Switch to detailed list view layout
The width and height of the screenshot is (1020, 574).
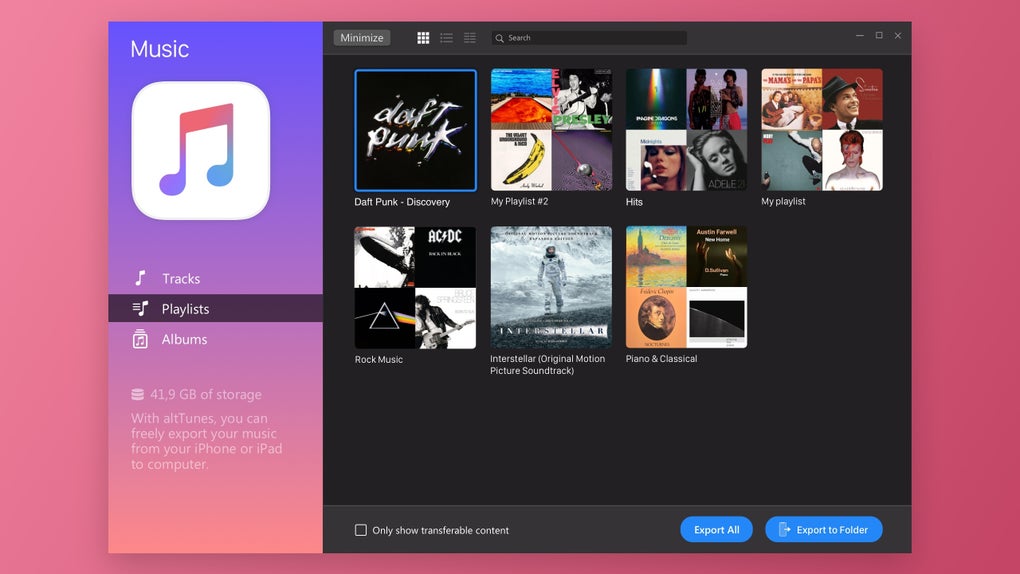470,38
